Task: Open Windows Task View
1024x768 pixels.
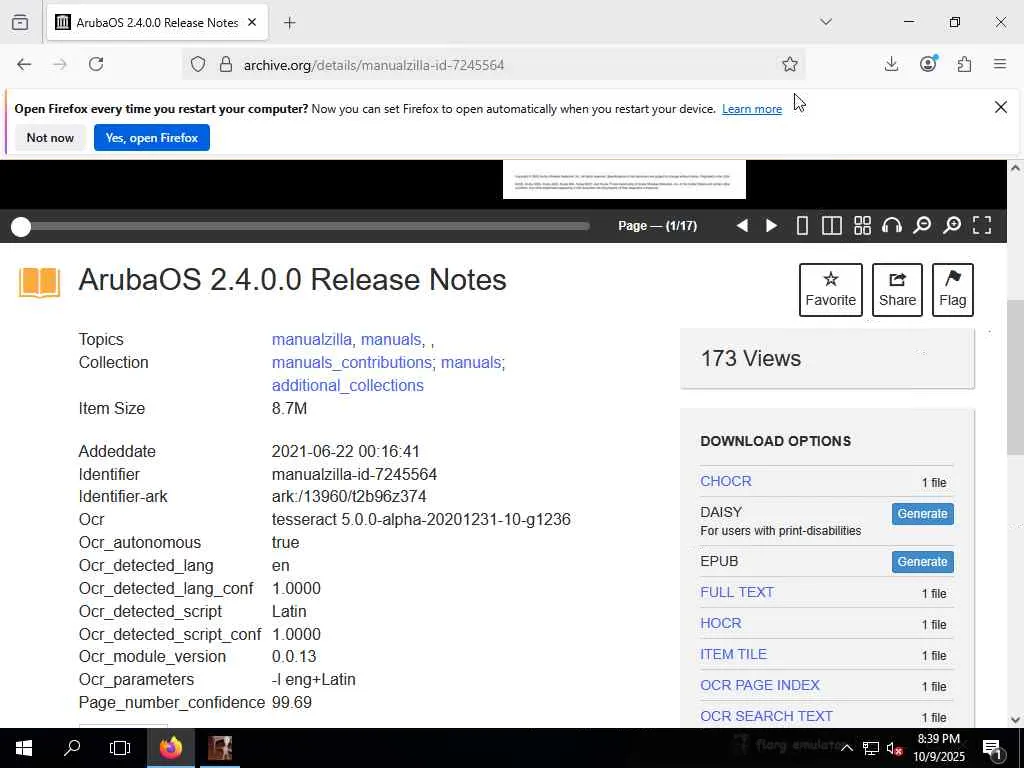Action: [120, 748]
